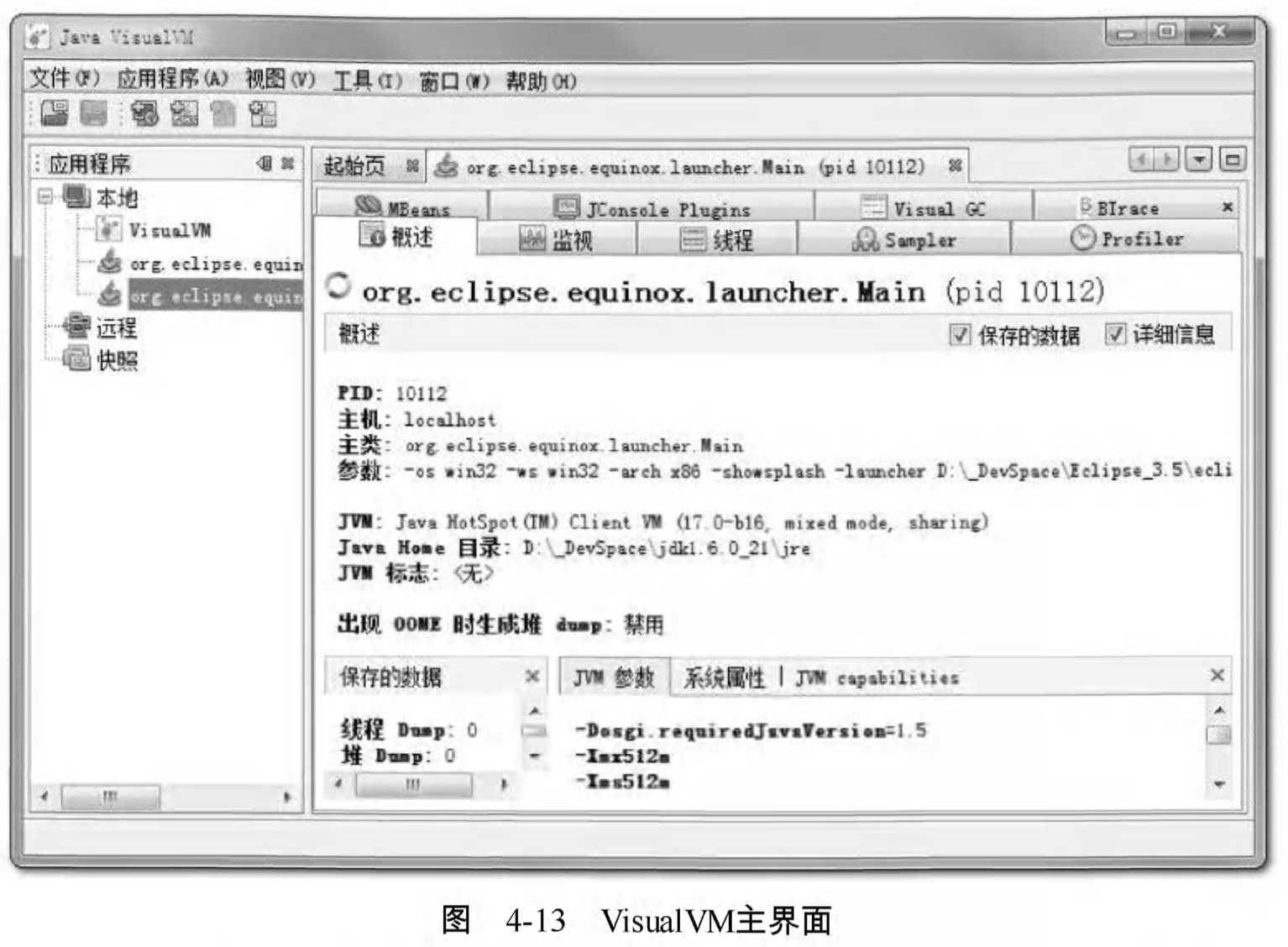
Task: Switch to the Visual GC tab
Action: (924, 207)
